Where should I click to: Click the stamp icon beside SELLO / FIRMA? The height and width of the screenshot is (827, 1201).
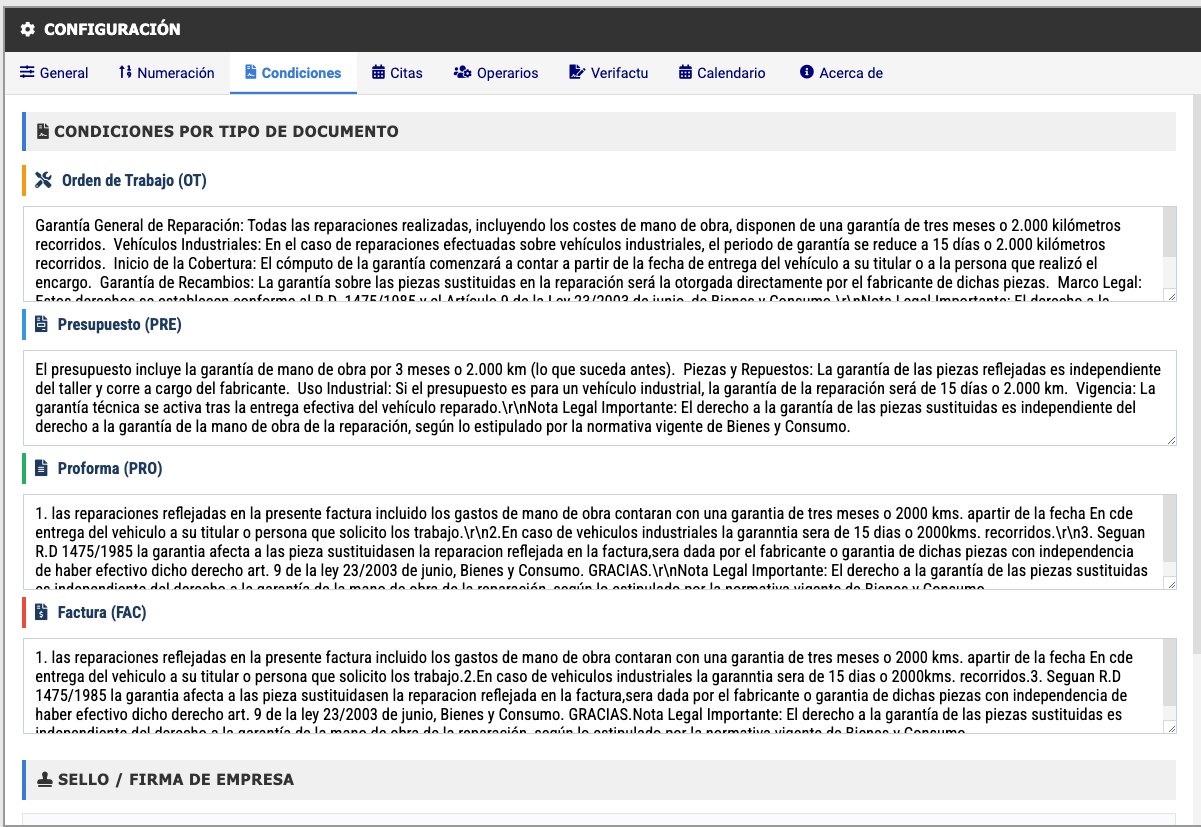pos(43,779)
